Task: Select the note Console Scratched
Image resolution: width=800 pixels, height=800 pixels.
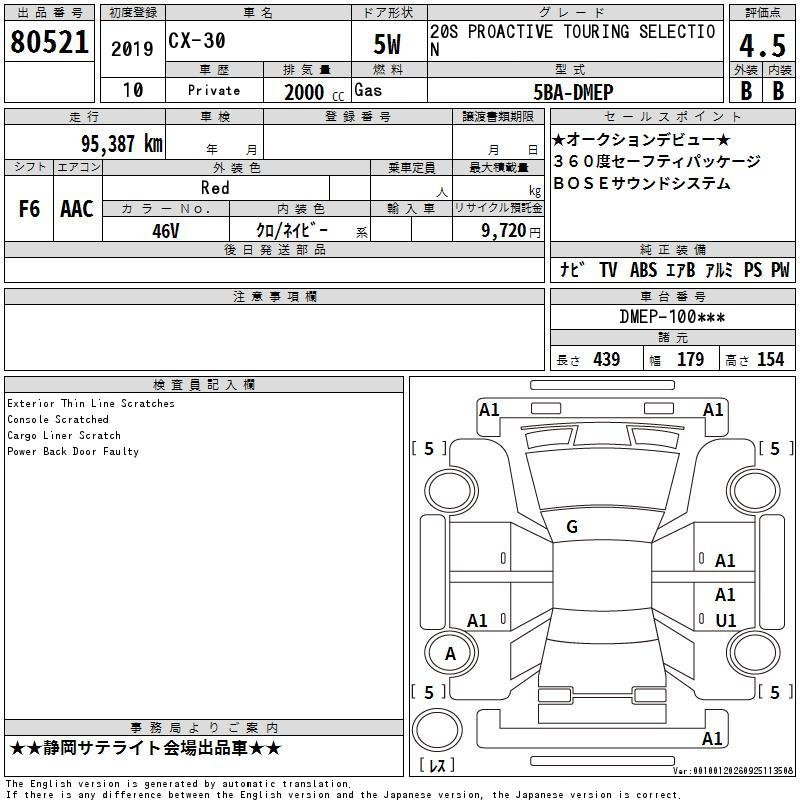Action: pos(58,419)
